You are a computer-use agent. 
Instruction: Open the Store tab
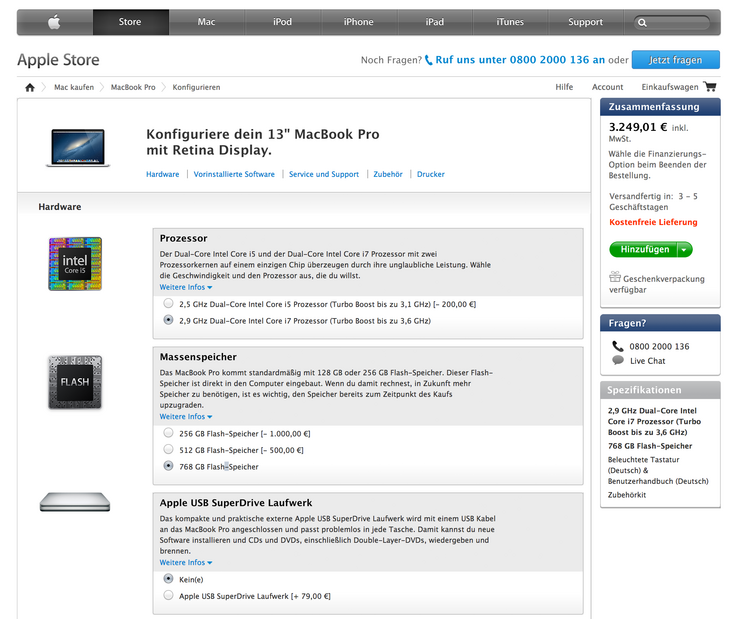coord(130,22)
